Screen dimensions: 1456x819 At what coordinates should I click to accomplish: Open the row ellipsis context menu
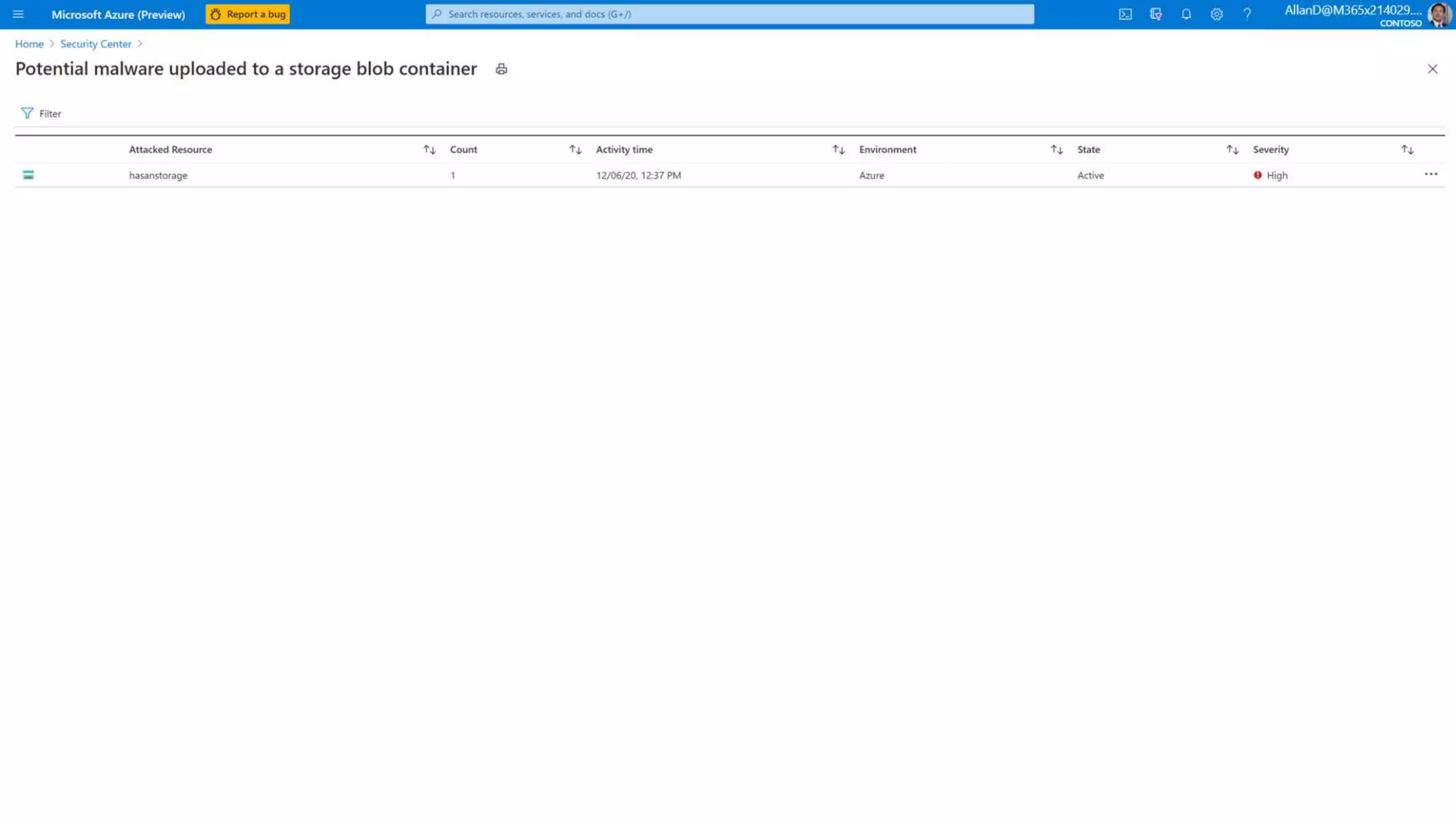(1430, 174)
